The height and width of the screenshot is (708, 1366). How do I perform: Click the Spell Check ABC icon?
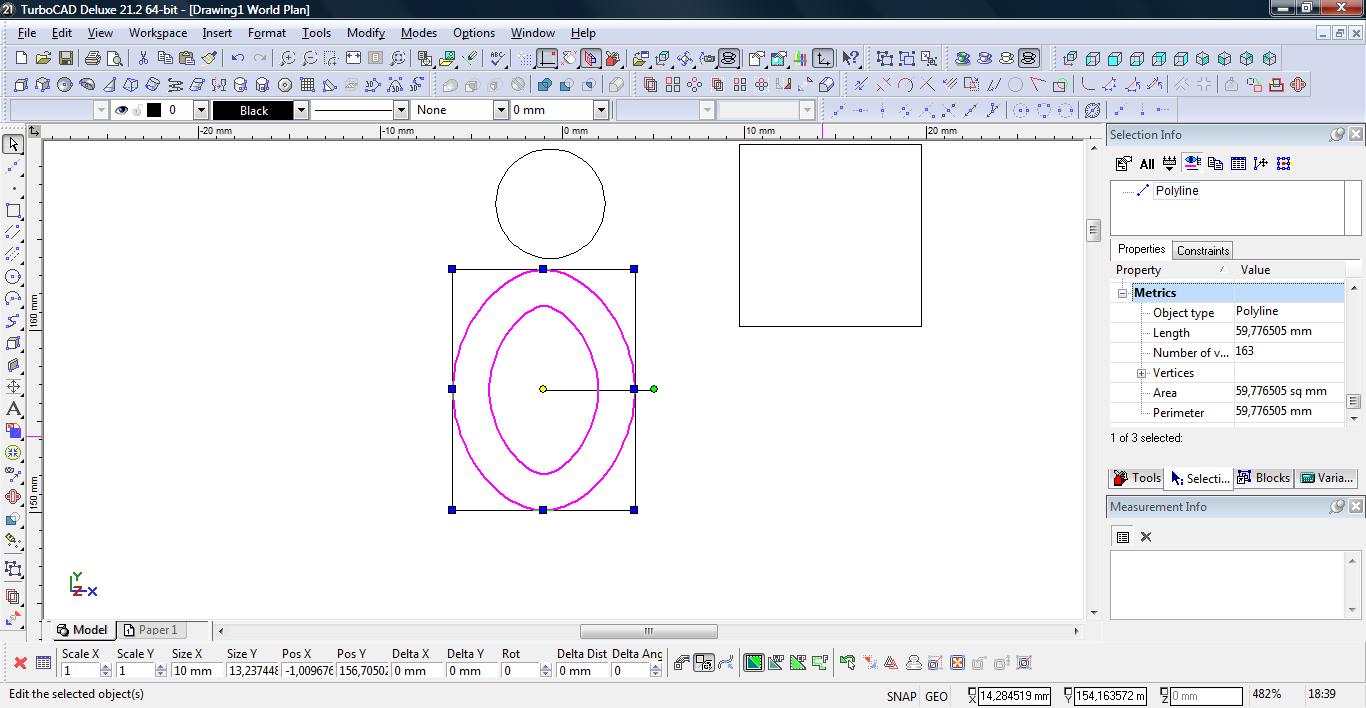pos(497,59)
